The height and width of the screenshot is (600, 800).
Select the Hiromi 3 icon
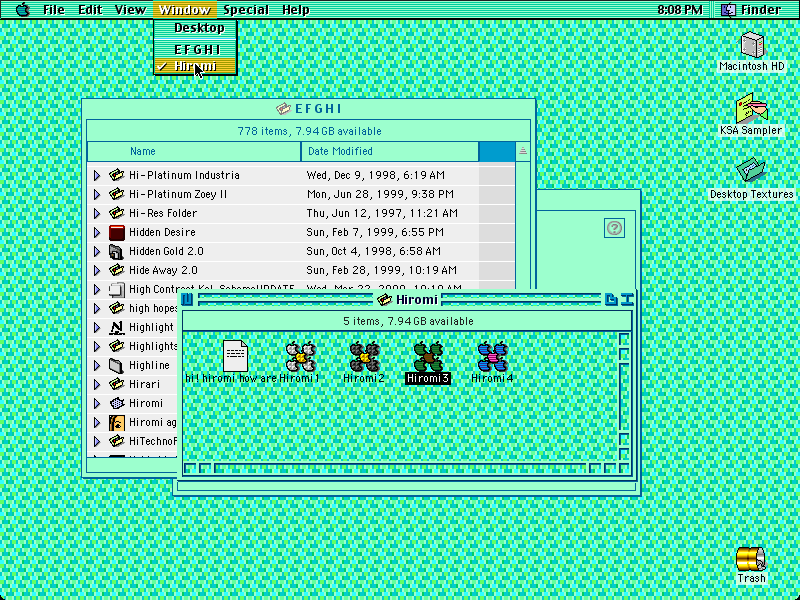coord(428,356)
